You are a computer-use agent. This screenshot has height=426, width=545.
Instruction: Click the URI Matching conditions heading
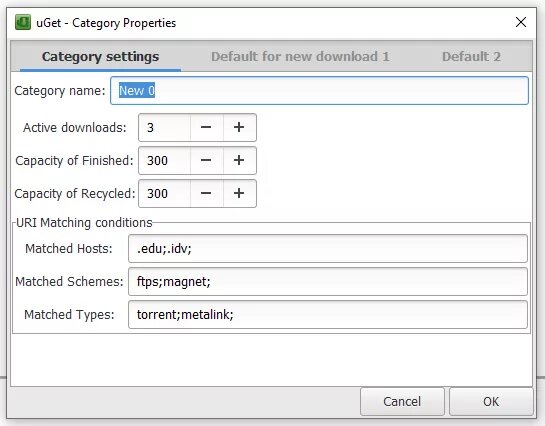(x=84, y=222)
